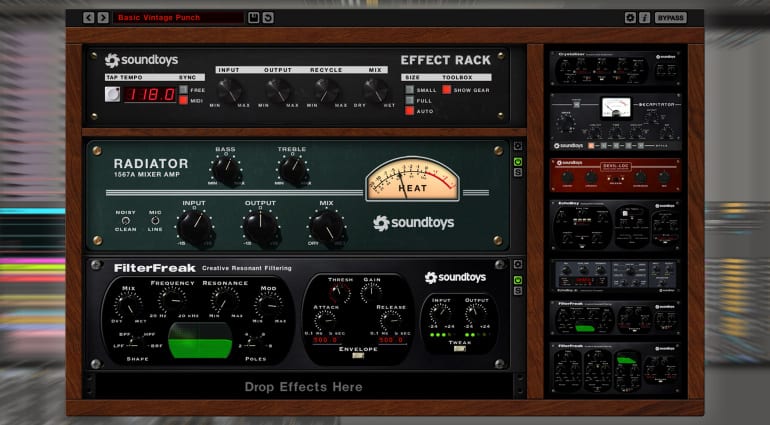Click the Tap Tempo pad

tap(112, 95)
